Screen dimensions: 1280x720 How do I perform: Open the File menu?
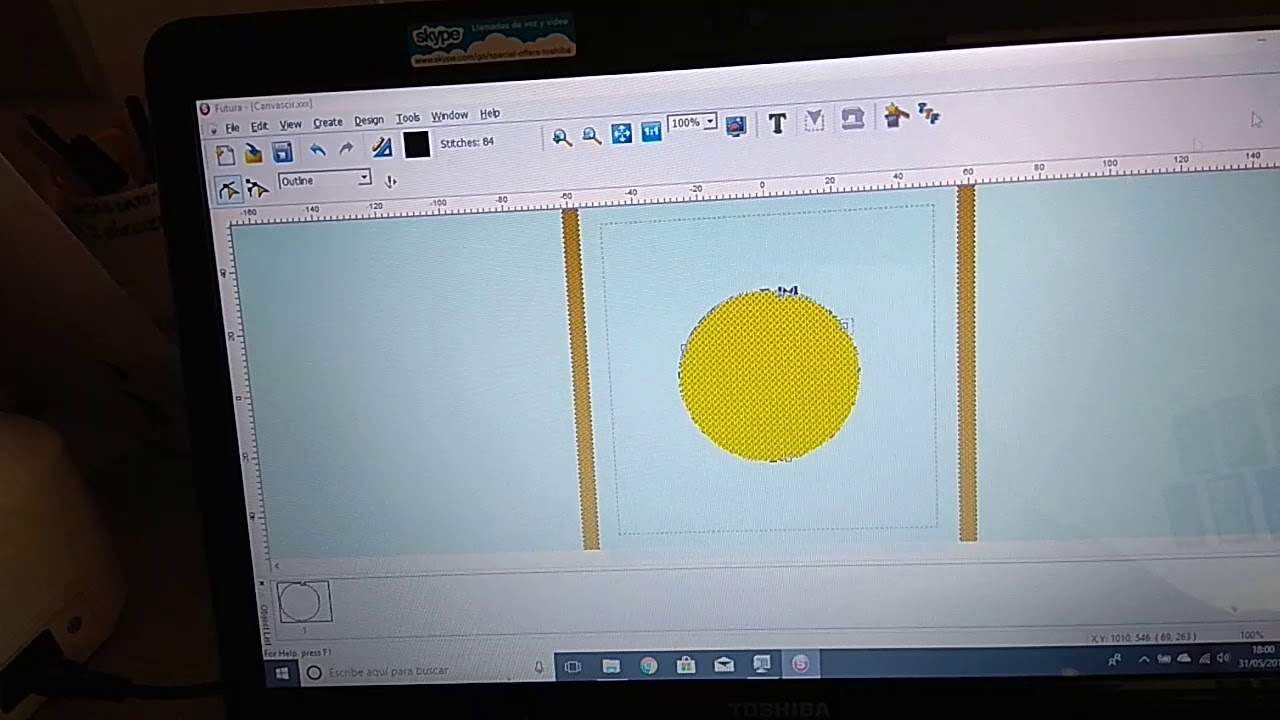pos(232,128)
